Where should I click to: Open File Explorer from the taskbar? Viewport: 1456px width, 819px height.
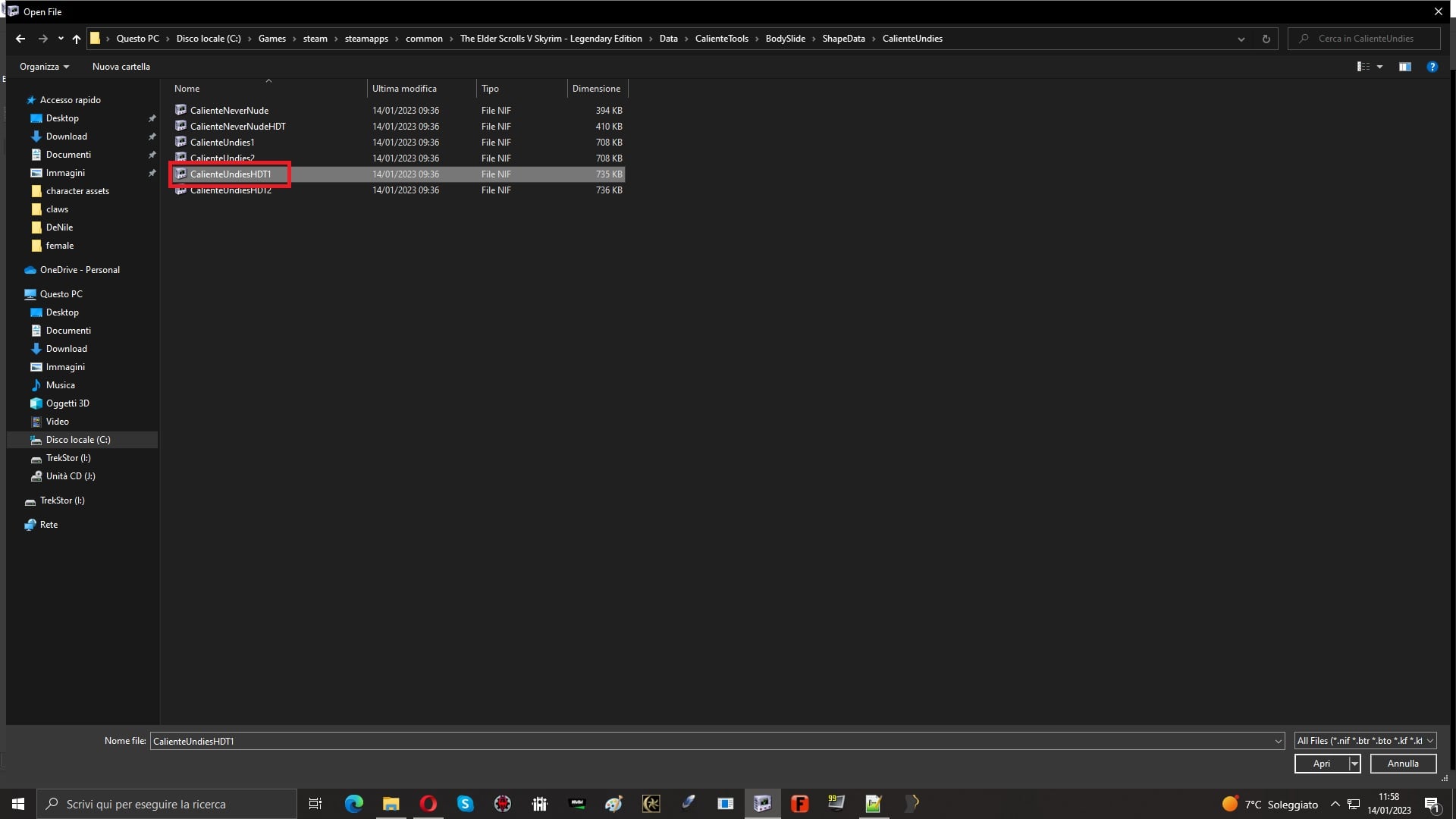[391, 804]
